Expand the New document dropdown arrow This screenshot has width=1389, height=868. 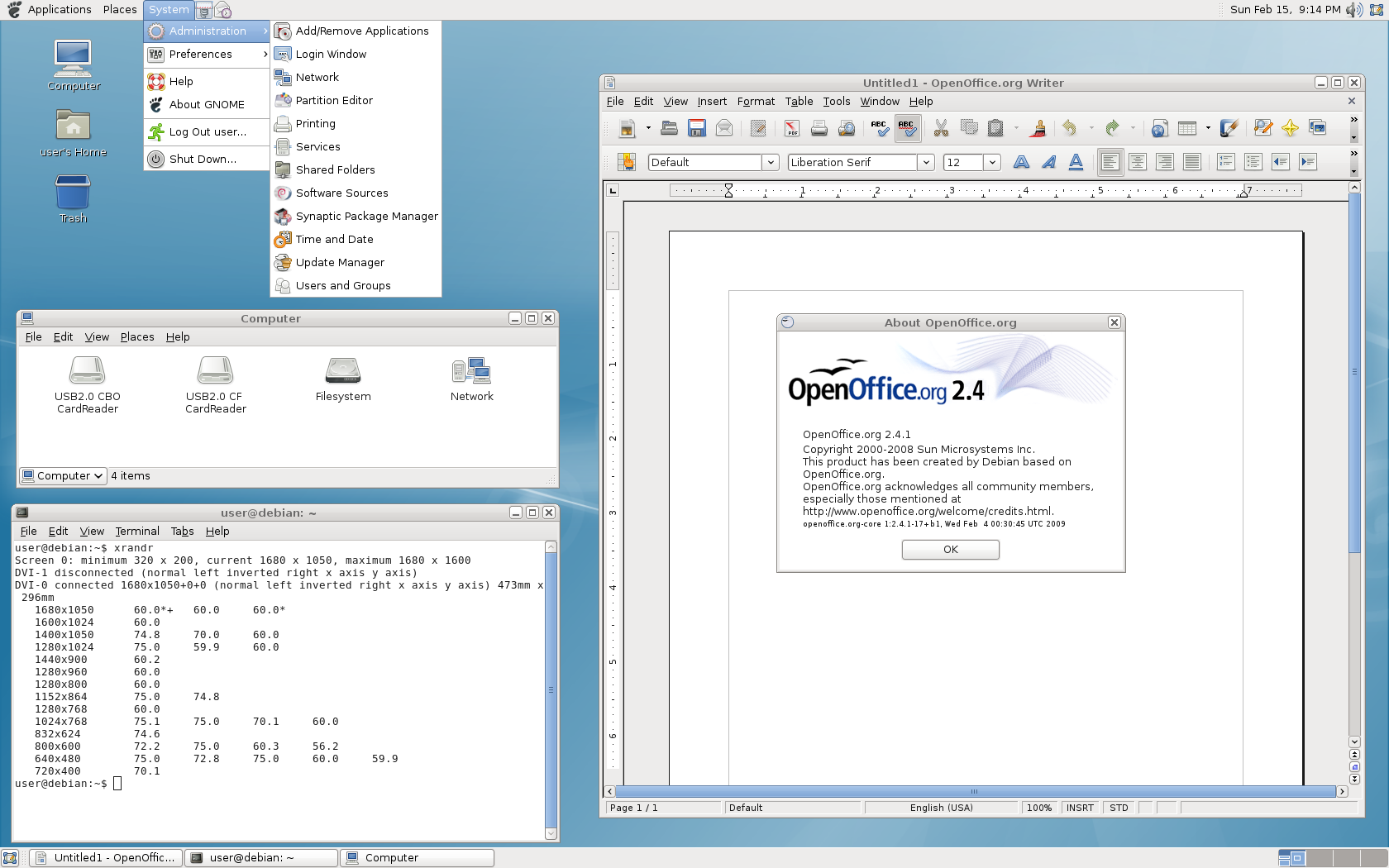tap(648, 128)
